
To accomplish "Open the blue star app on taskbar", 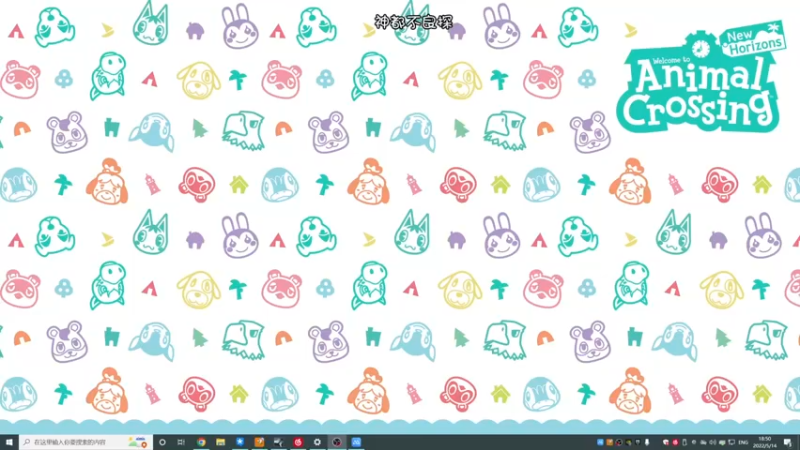I will click(240, 442).
